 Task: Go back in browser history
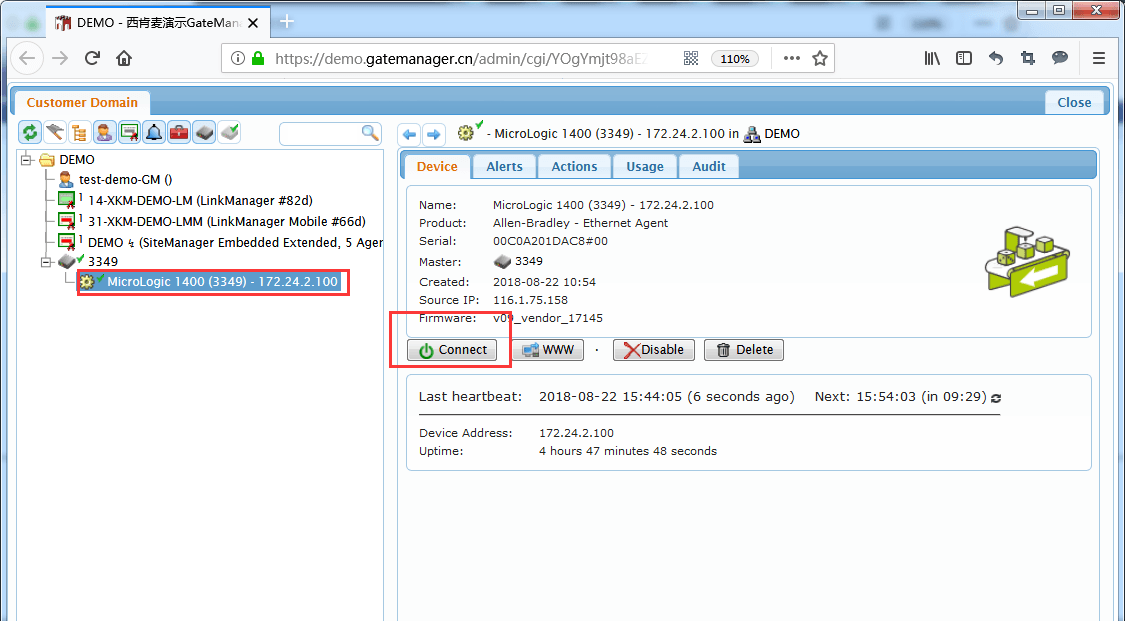(x=27, y=58)
